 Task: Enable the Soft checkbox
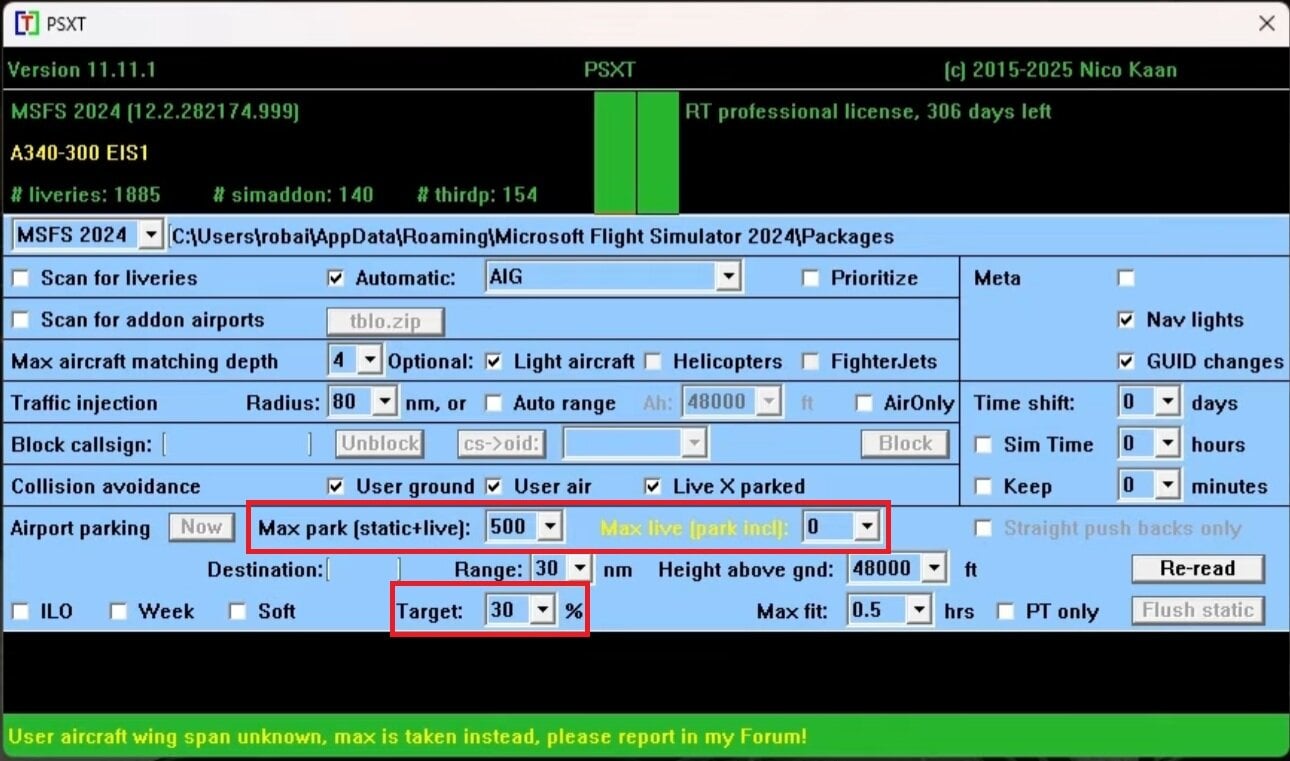tap(237, 611)
